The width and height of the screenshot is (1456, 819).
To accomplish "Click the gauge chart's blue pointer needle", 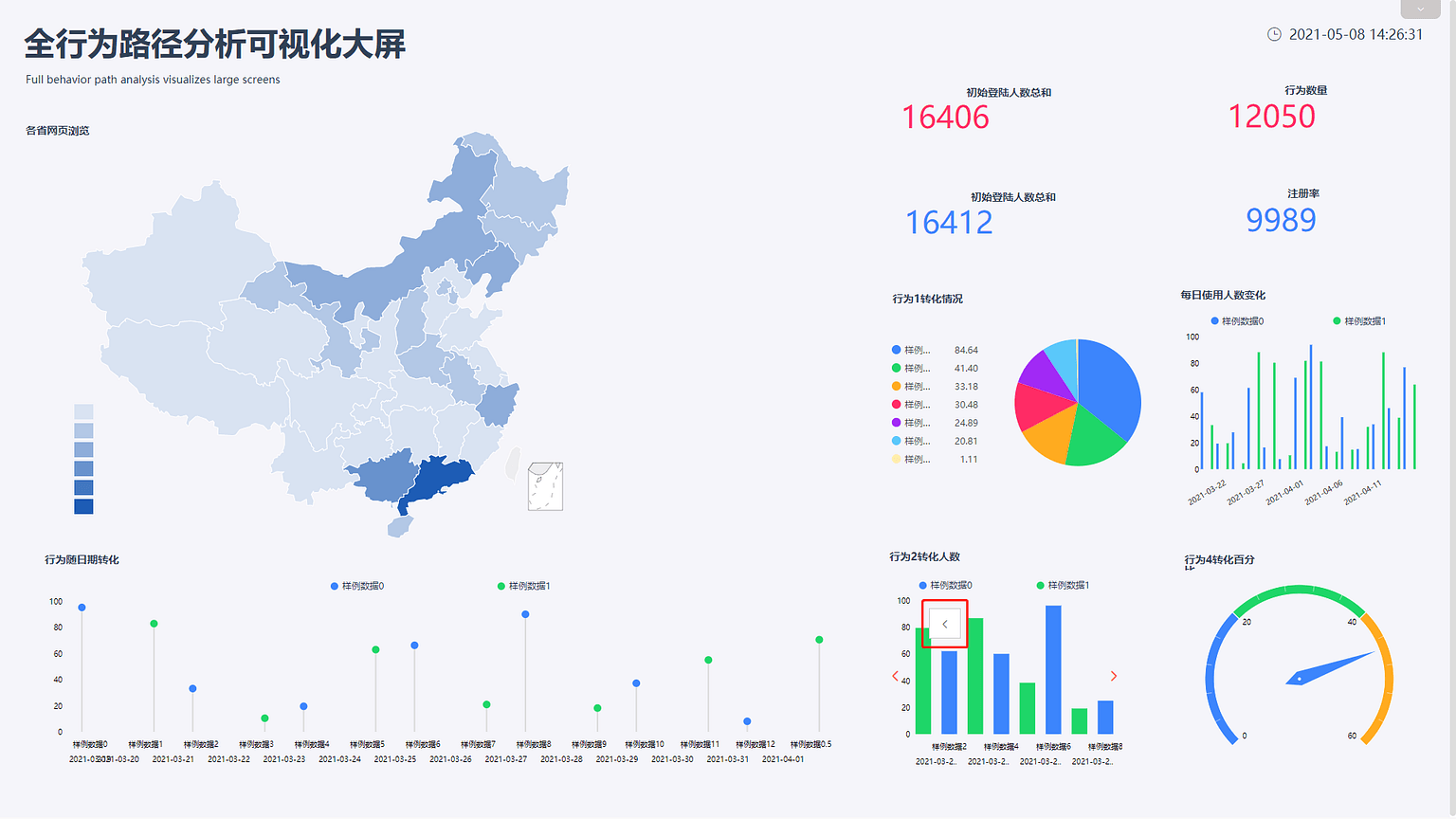I will point(1329,669).
